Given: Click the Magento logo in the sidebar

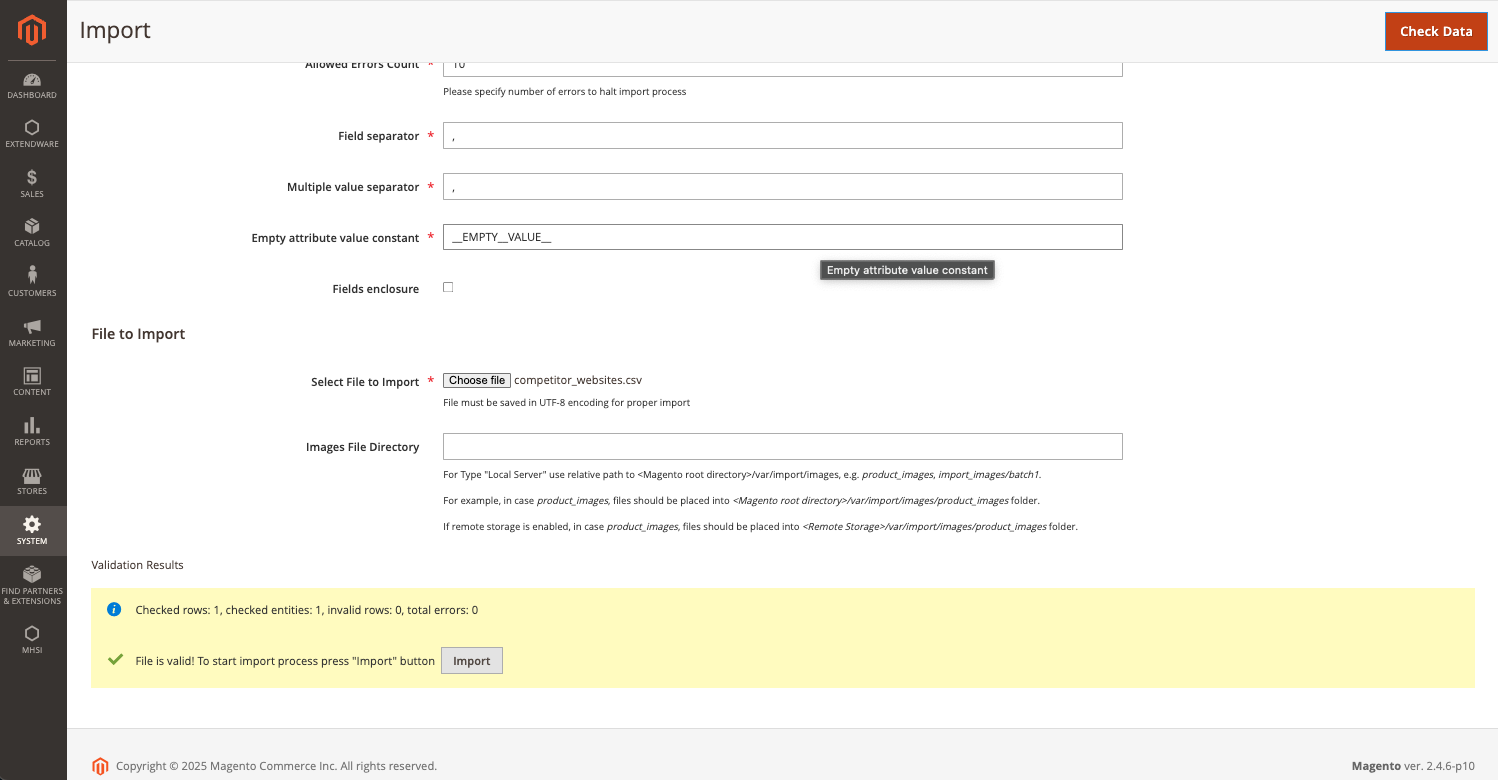Looking at the screenshot, I should [x=32, y=31].
